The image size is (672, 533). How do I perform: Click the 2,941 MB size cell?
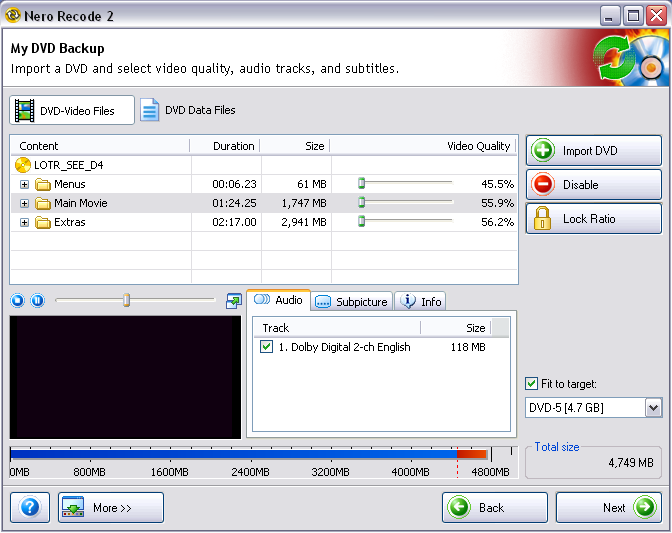[304, 222]
